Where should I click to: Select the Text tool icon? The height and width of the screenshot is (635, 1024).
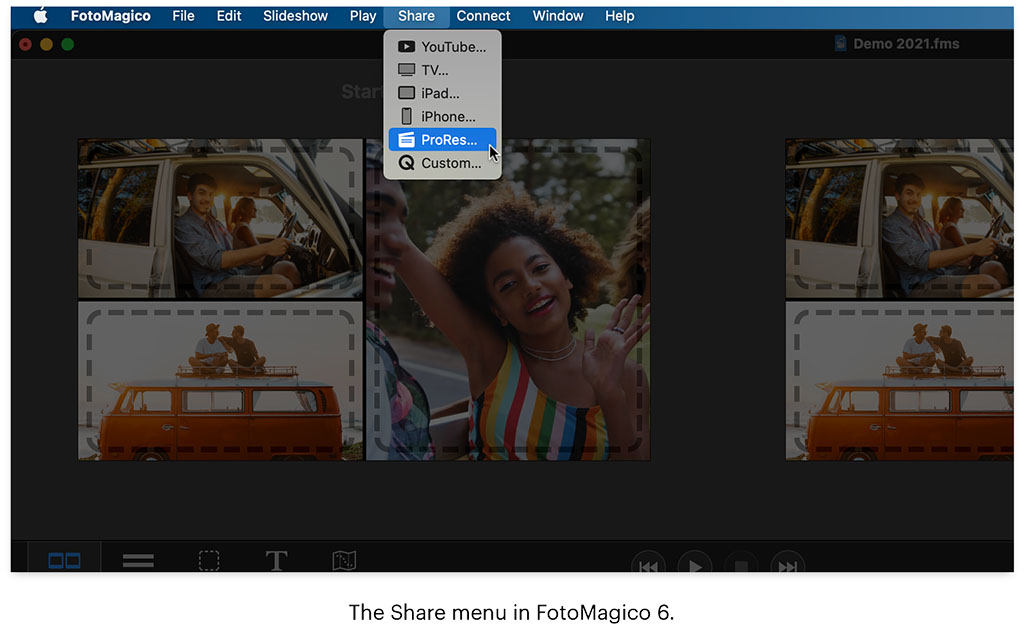[x=276, y=561]
